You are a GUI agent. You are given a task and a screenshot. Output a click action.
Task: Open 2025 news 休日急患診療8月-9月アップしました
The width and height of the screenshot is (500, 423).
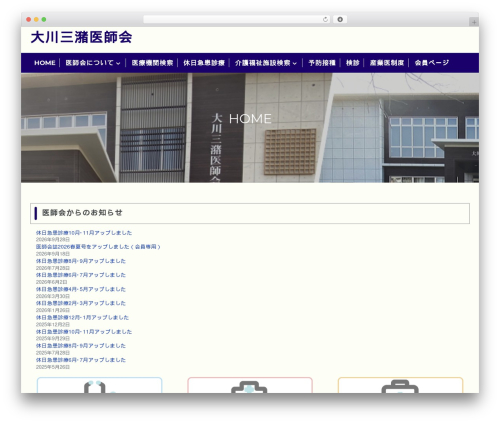[x=81, y=346]
